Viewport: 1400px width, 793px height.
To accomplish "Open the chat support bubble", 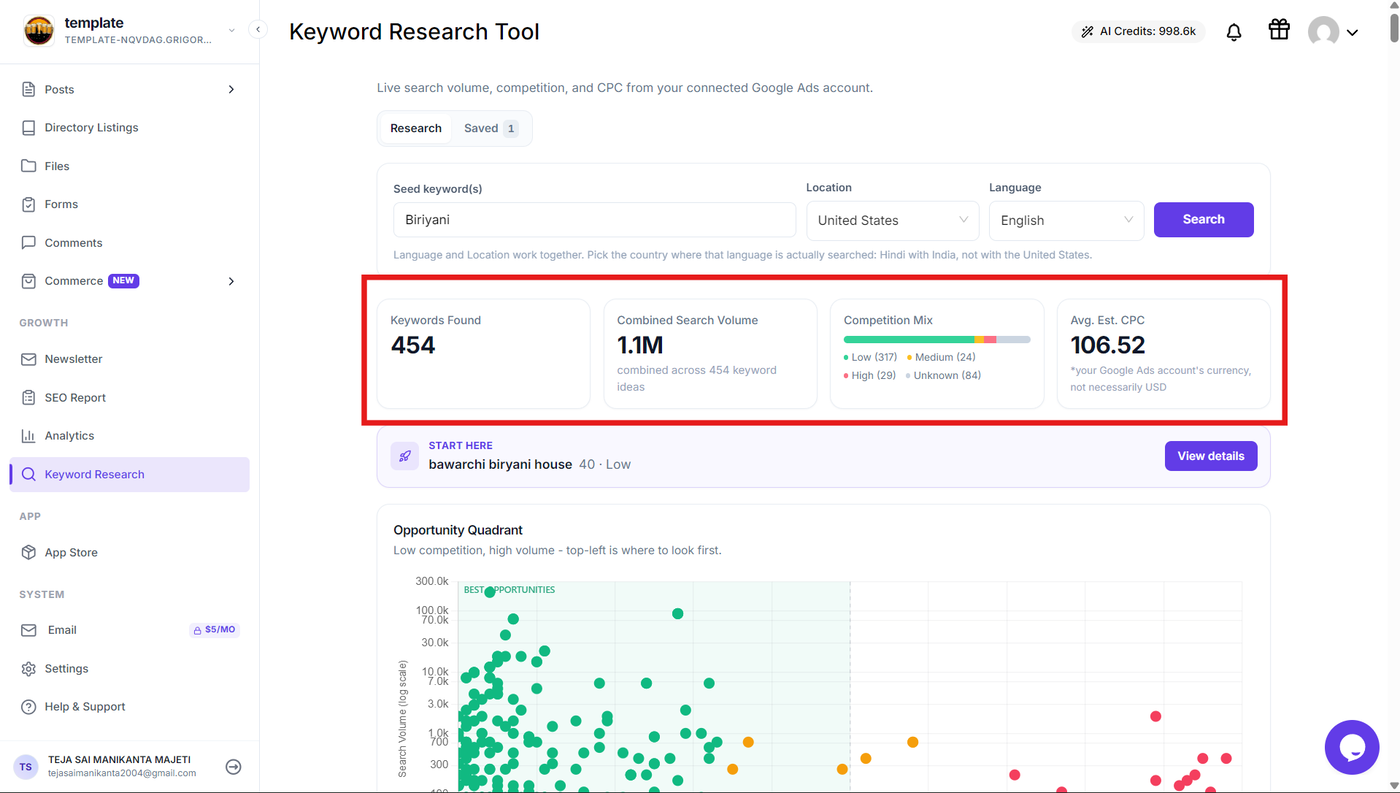I will [x=1352, y=747].
